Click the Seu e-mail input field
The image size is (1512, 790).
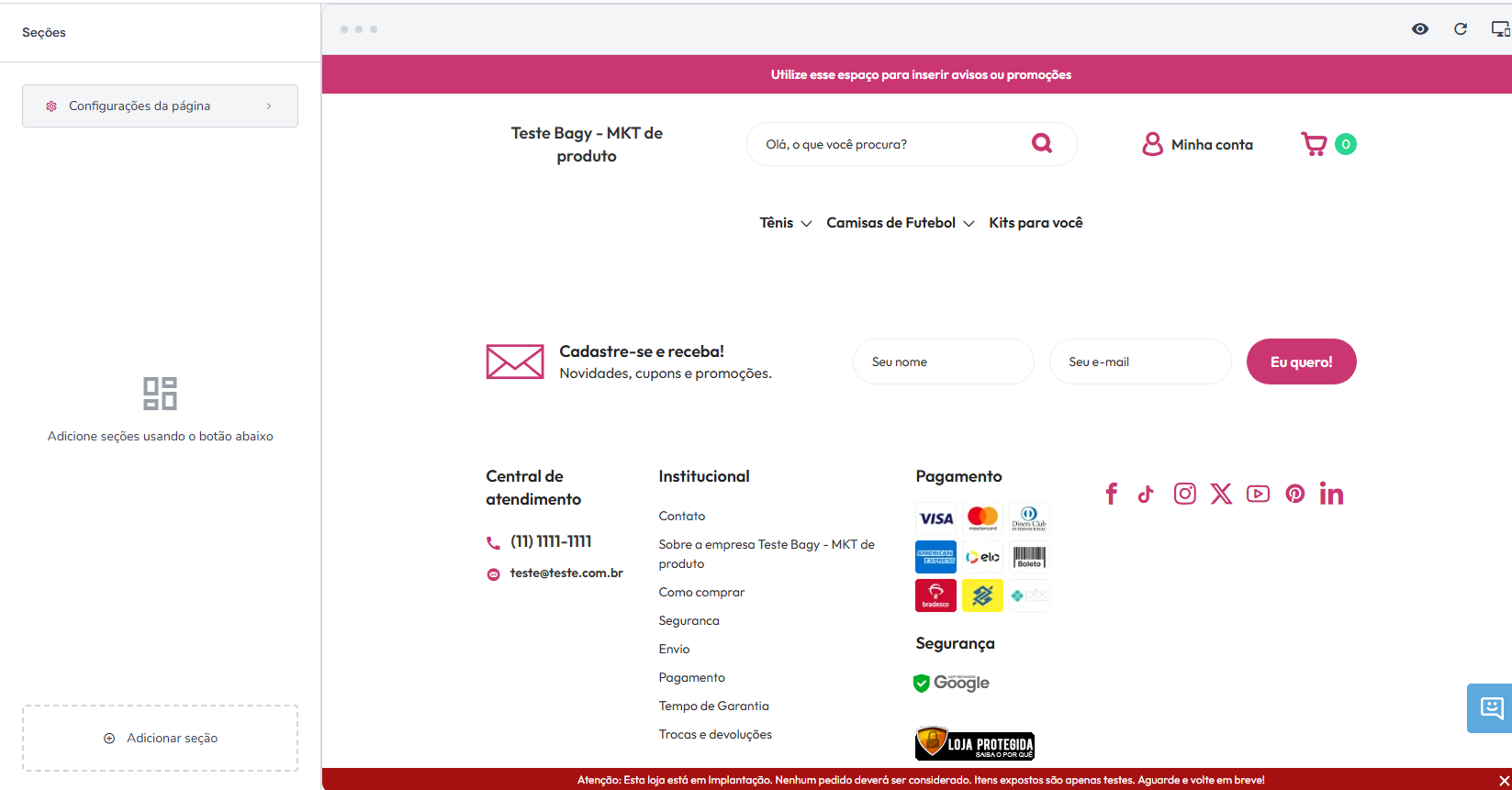1140,362
